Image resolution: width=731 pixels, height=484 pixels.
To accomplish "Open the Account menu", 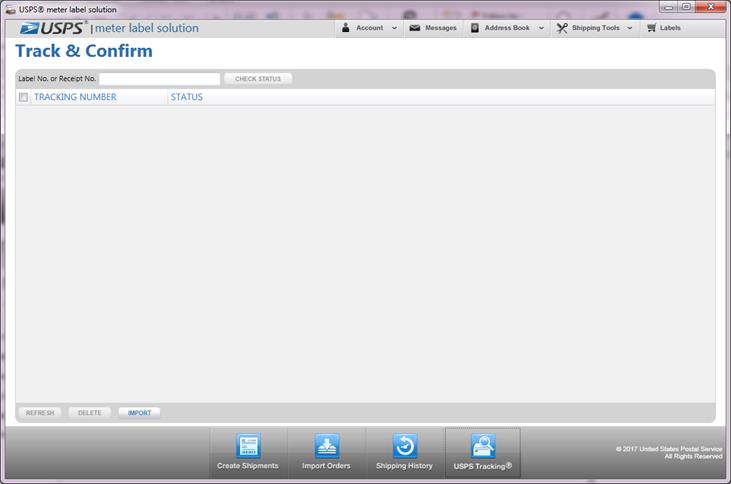I will (369, 28).
